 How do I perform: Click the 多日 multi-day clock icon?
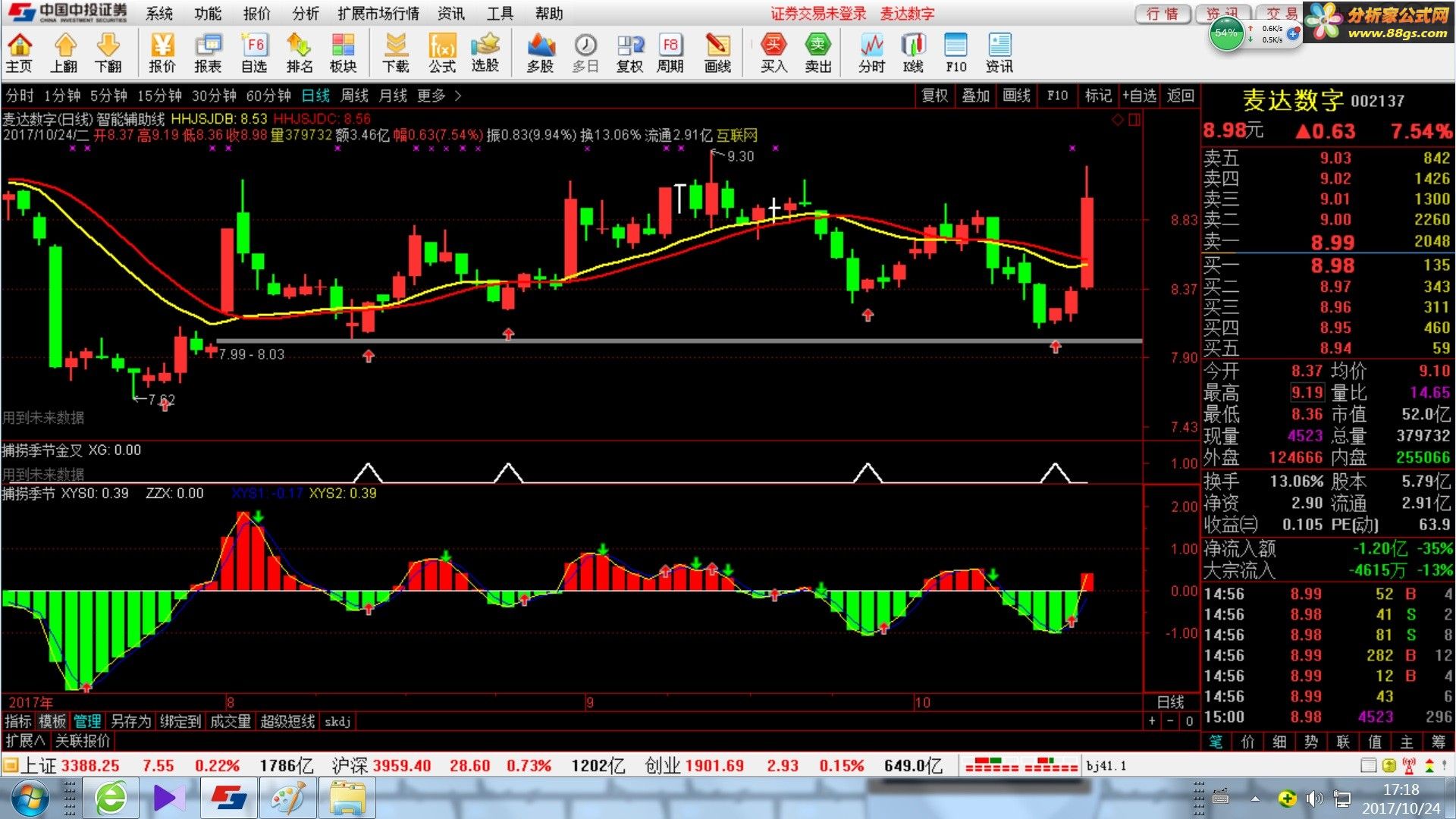(x=585, y=53)
